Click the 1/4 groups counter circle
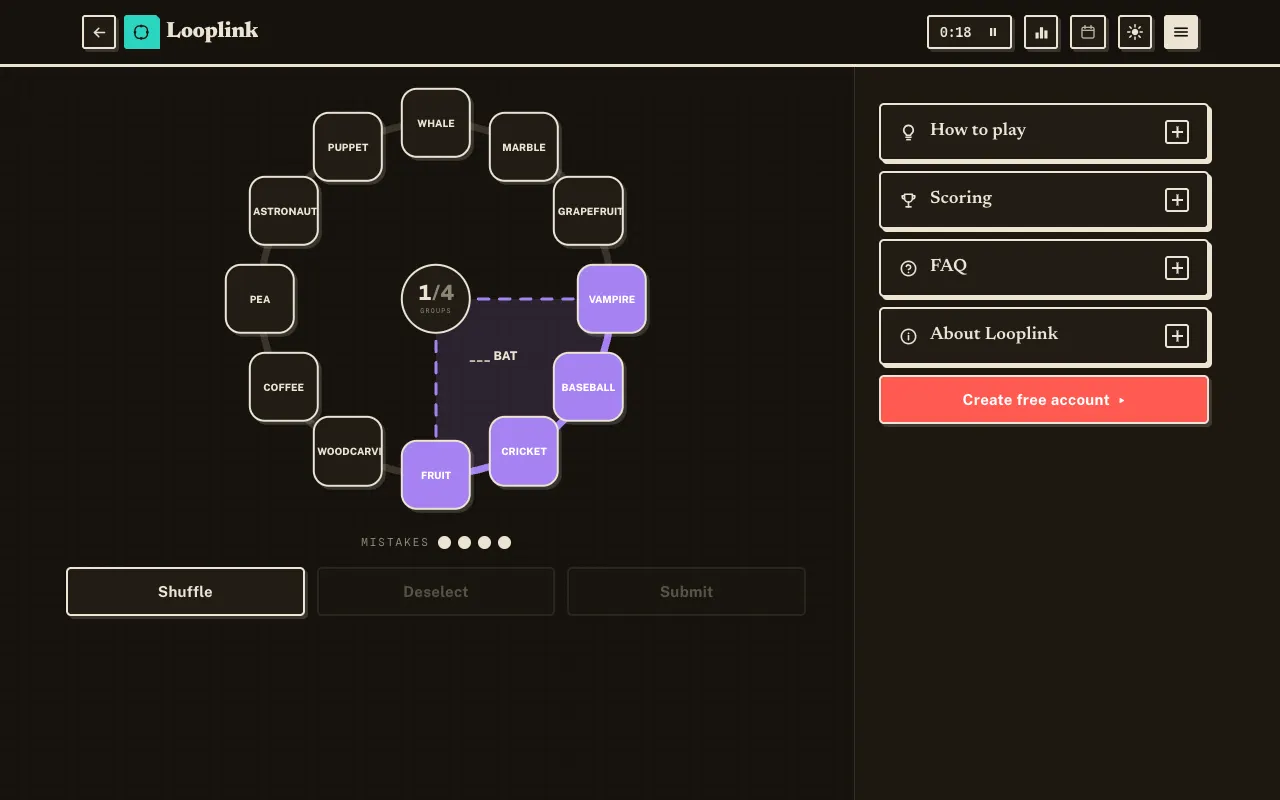Screen dimensions: 1280x800 click(436, 299)
